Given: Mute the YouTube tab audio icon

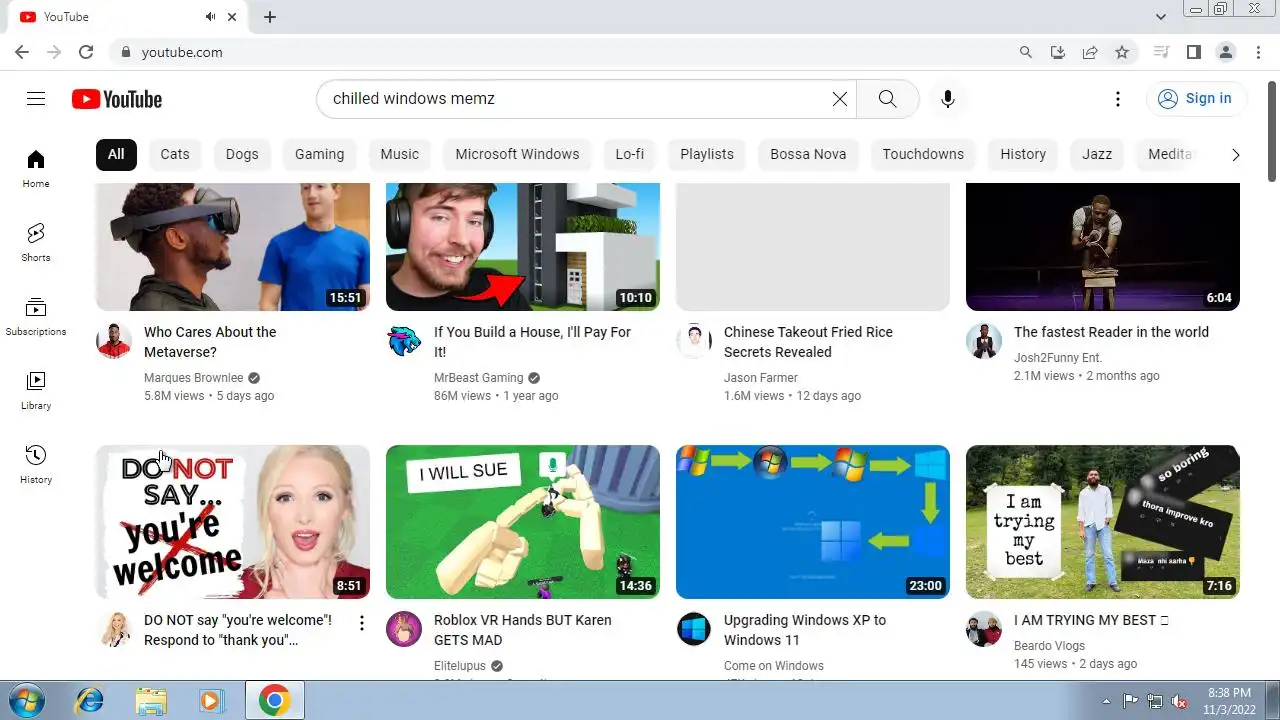Looking at the screenshot, I should (x=211, y=17).
